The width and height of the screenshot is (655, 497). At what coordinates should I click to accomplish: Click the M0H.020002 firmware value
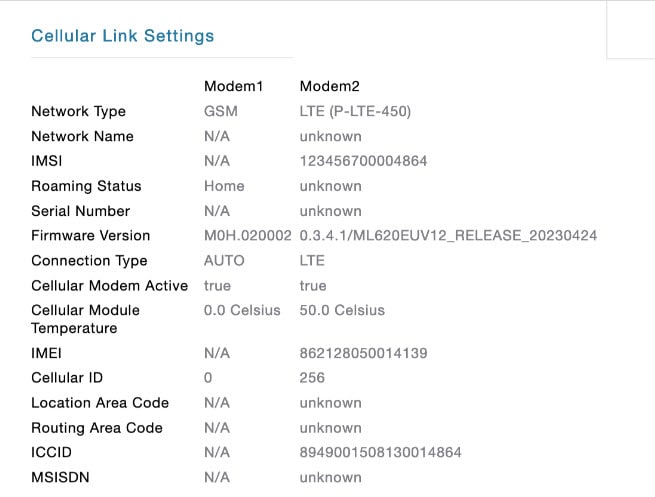click(248, 236)
